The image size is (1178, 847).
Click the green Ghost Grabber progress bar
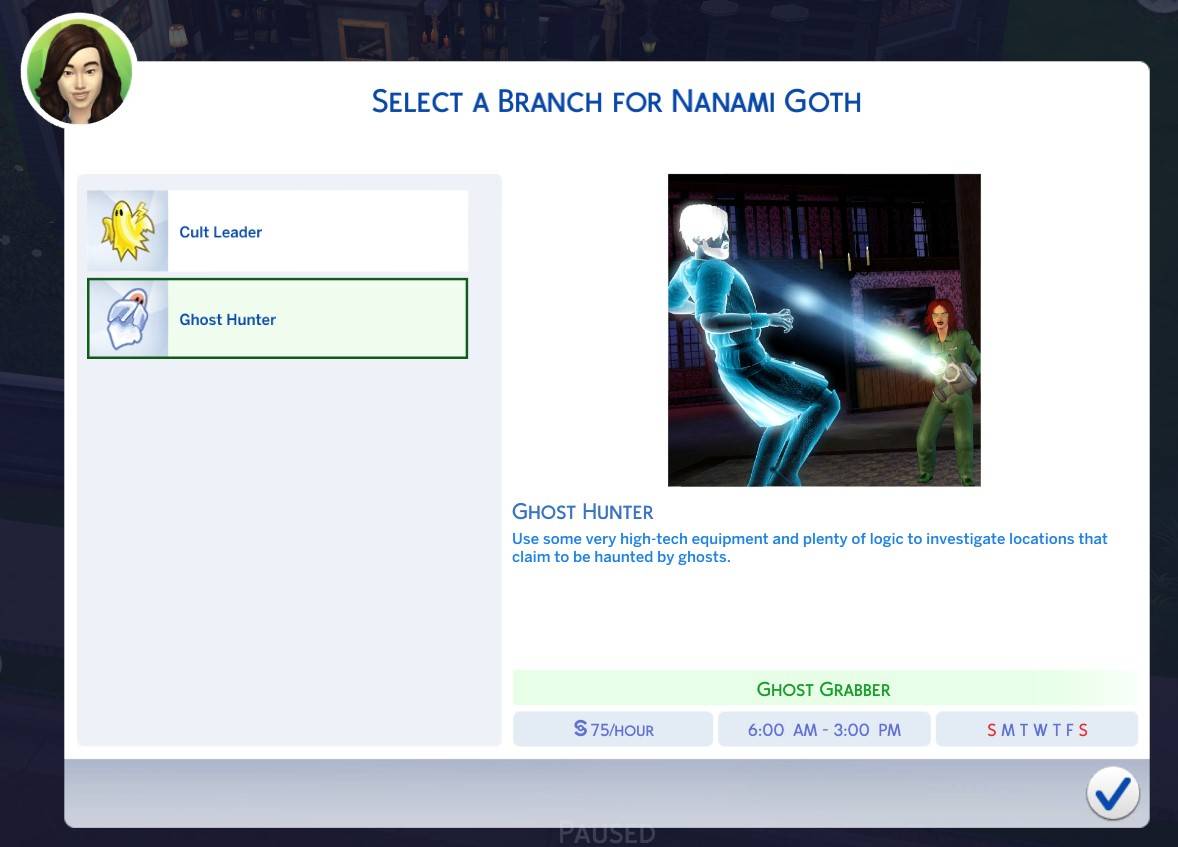pyautogui.click(x=824, y=687)
